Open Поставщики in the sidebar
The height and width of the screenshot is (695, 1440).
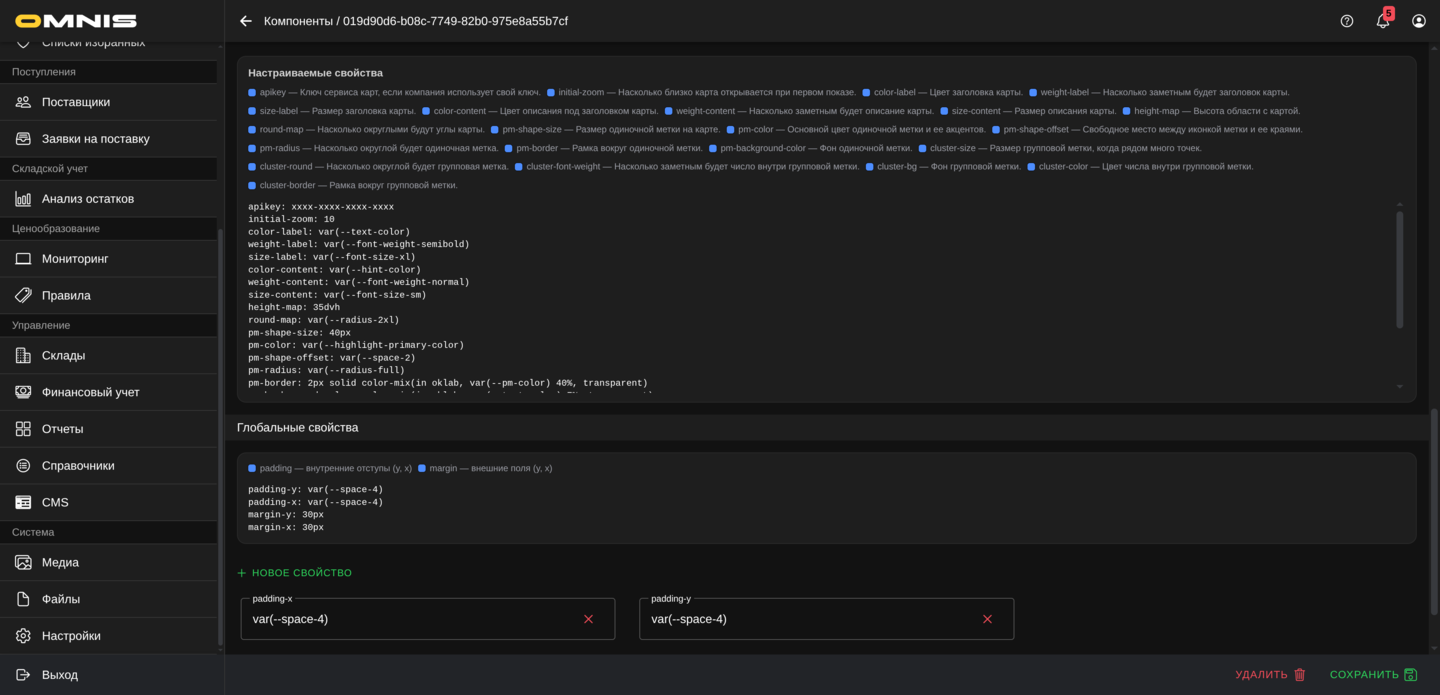76,102
